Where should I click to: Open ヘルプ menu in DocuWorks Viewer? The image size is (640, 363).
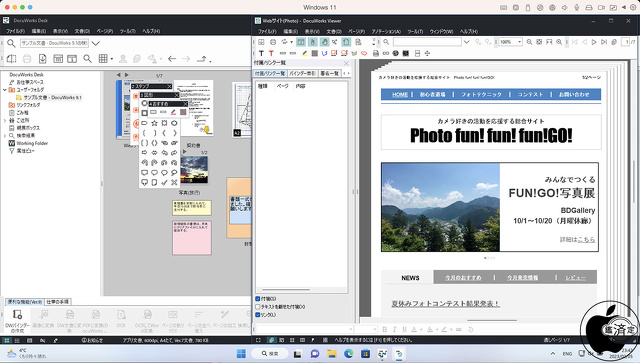(x=469, y=31)
